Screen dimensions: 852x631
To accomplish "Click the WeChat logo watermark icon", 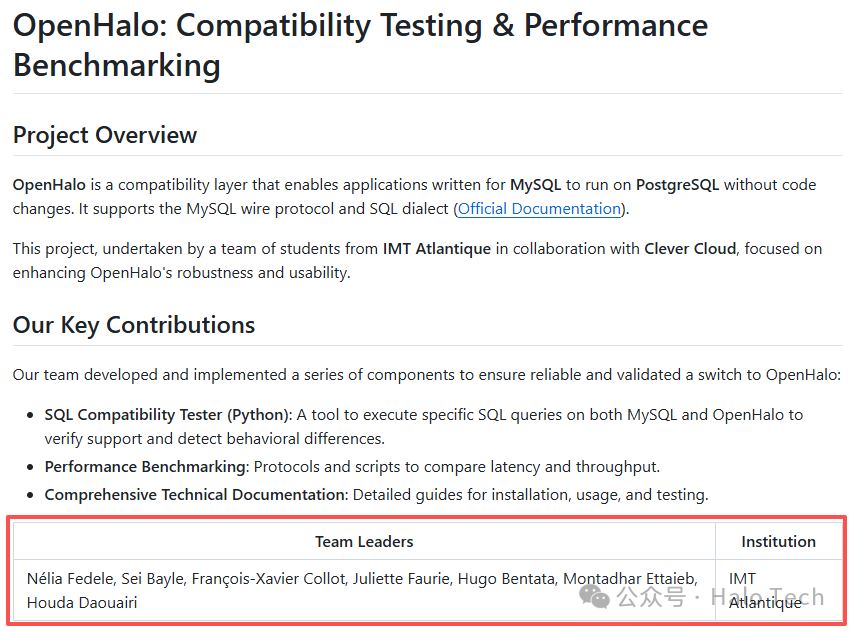I will pyautogui.click(x=596, y=597).
